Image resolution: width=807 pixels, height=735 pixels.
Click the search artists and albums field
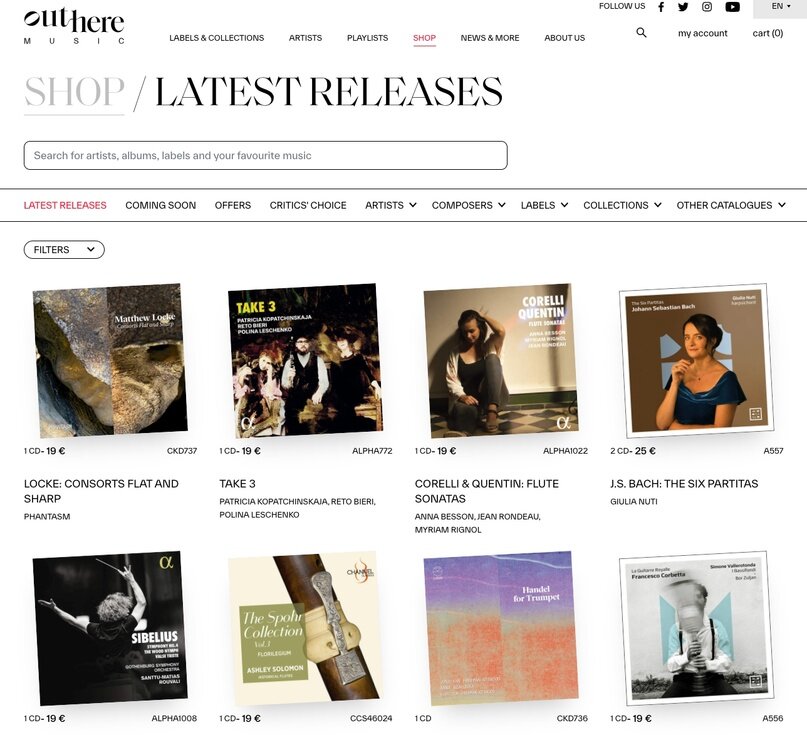(266, 155)
